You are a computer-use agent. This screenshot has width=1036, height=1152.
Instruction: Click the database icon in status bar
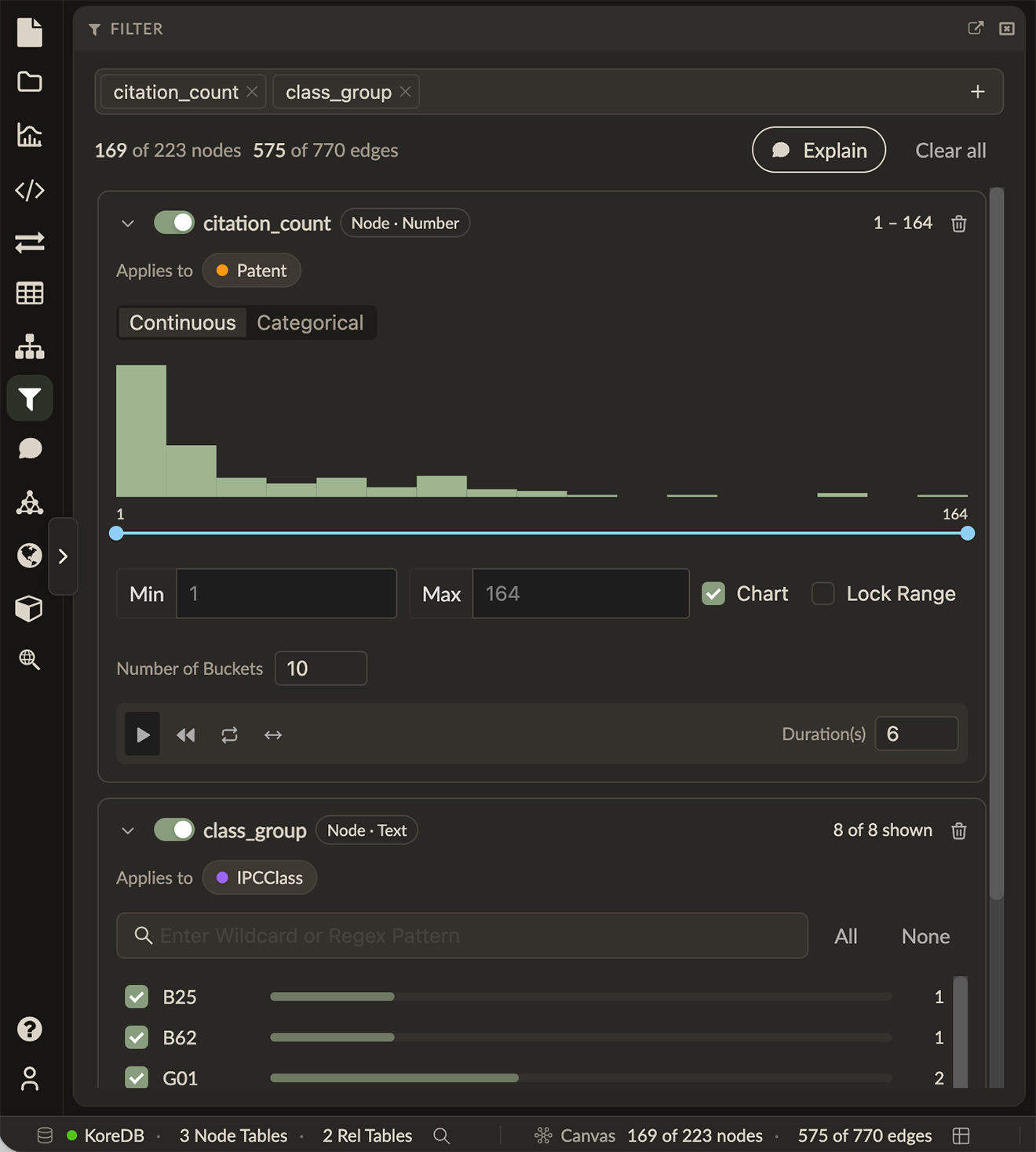pyautogui.click(x=45, y=1136)
